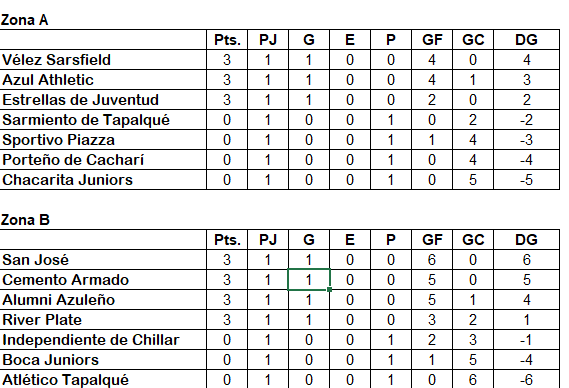Select the Vélez Sarsfield team name cell

coord(103,60)
